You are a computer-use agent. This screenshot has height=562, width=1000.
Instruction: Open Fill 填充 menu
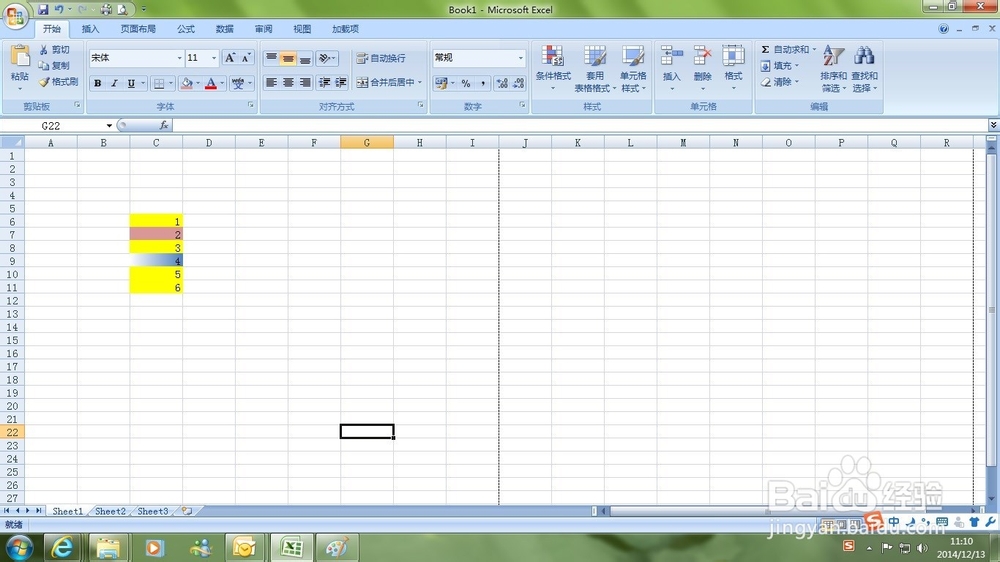[779, 66]
